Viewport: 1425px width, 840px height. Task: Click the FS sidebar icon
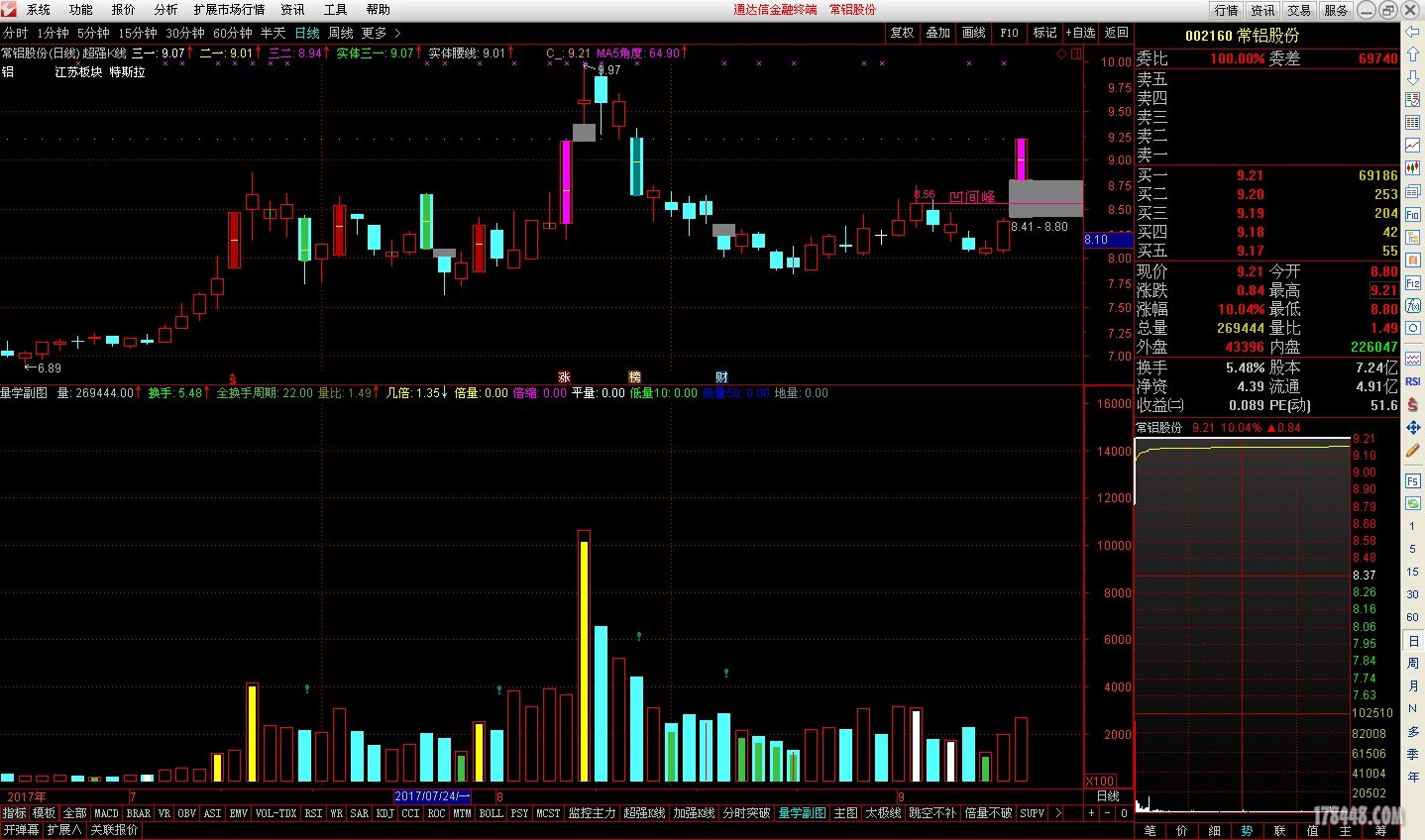coord(1413,481)
